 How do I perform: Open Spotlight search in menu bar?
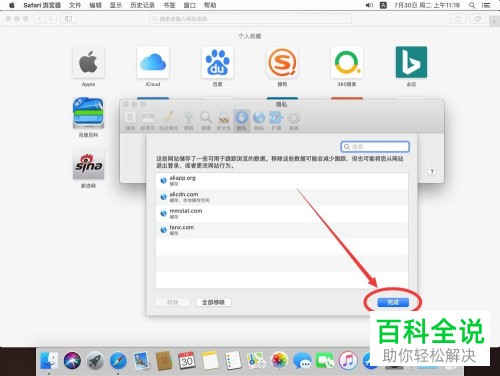[472, 5]
